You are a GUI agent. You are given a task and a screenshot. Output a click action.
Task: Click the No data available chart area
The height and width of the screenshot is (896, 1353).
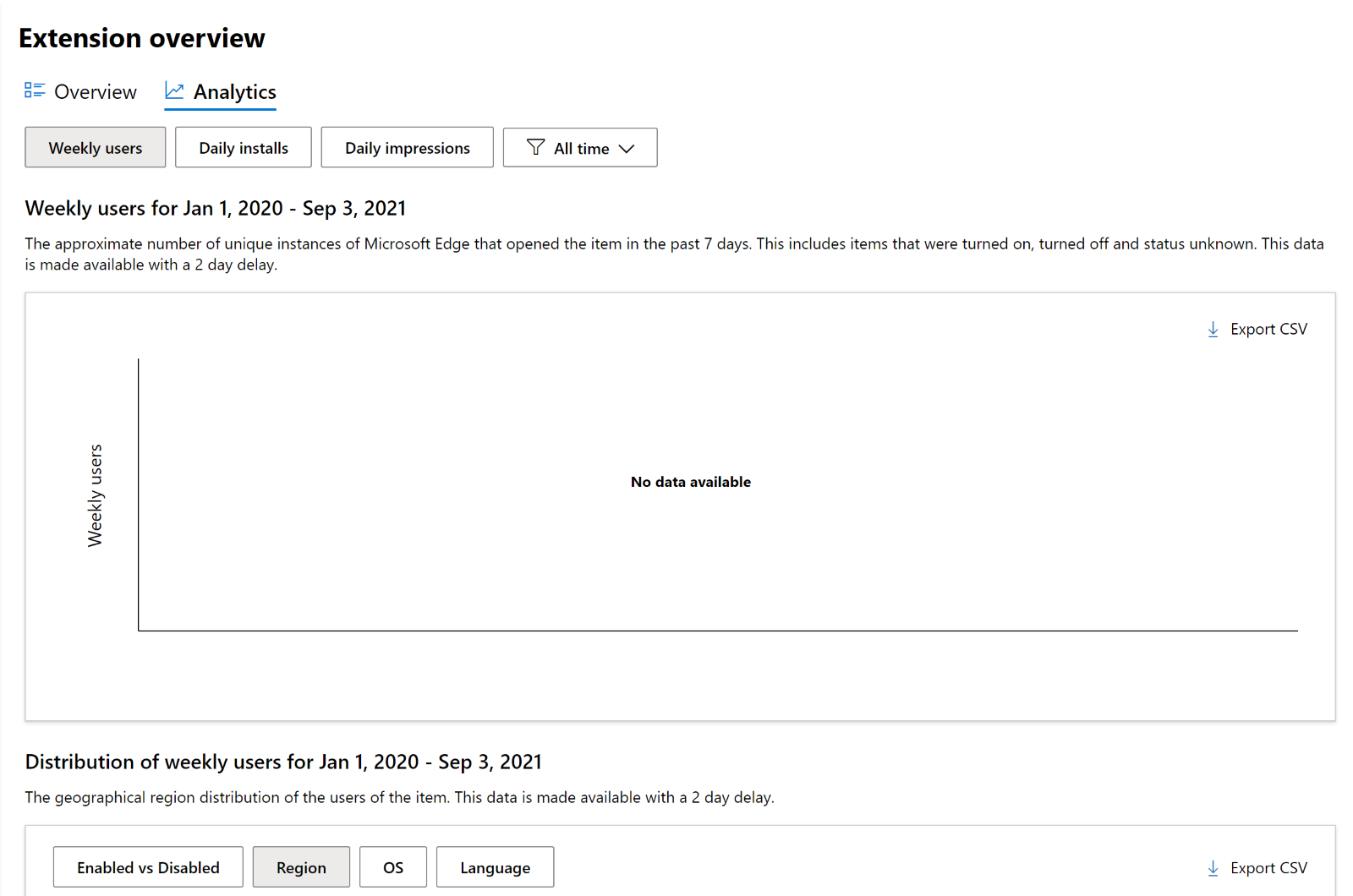coord(690,482)
